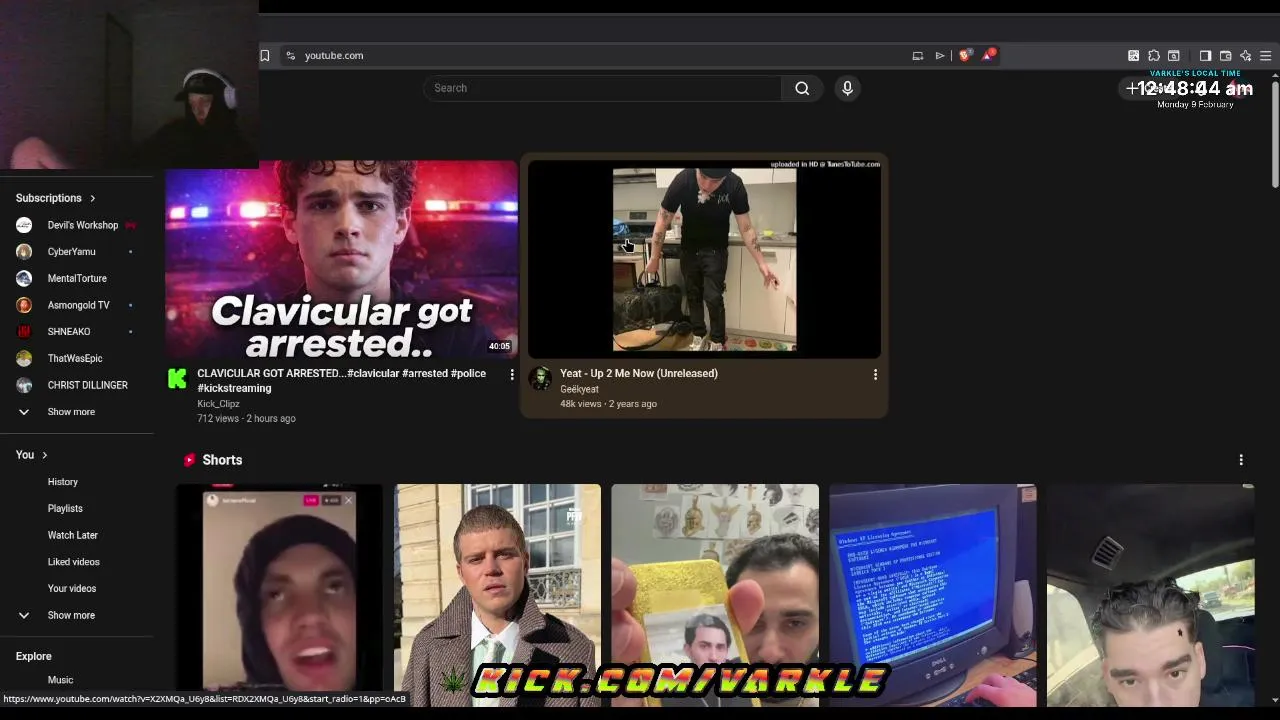Viewport: 1280px width, 720px height.
Task: Open the Brave Shields lion icon
Action: 964,56
